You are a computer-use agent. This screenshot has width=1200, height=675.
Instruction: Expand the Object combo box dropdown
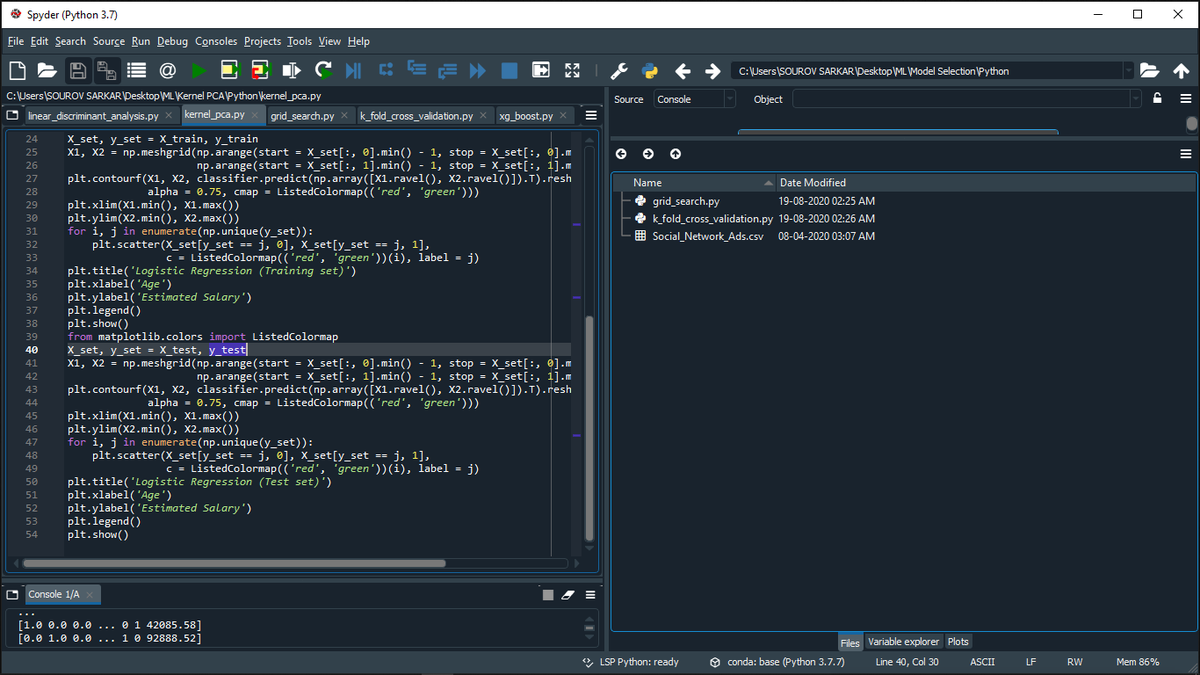[1134, 99]
